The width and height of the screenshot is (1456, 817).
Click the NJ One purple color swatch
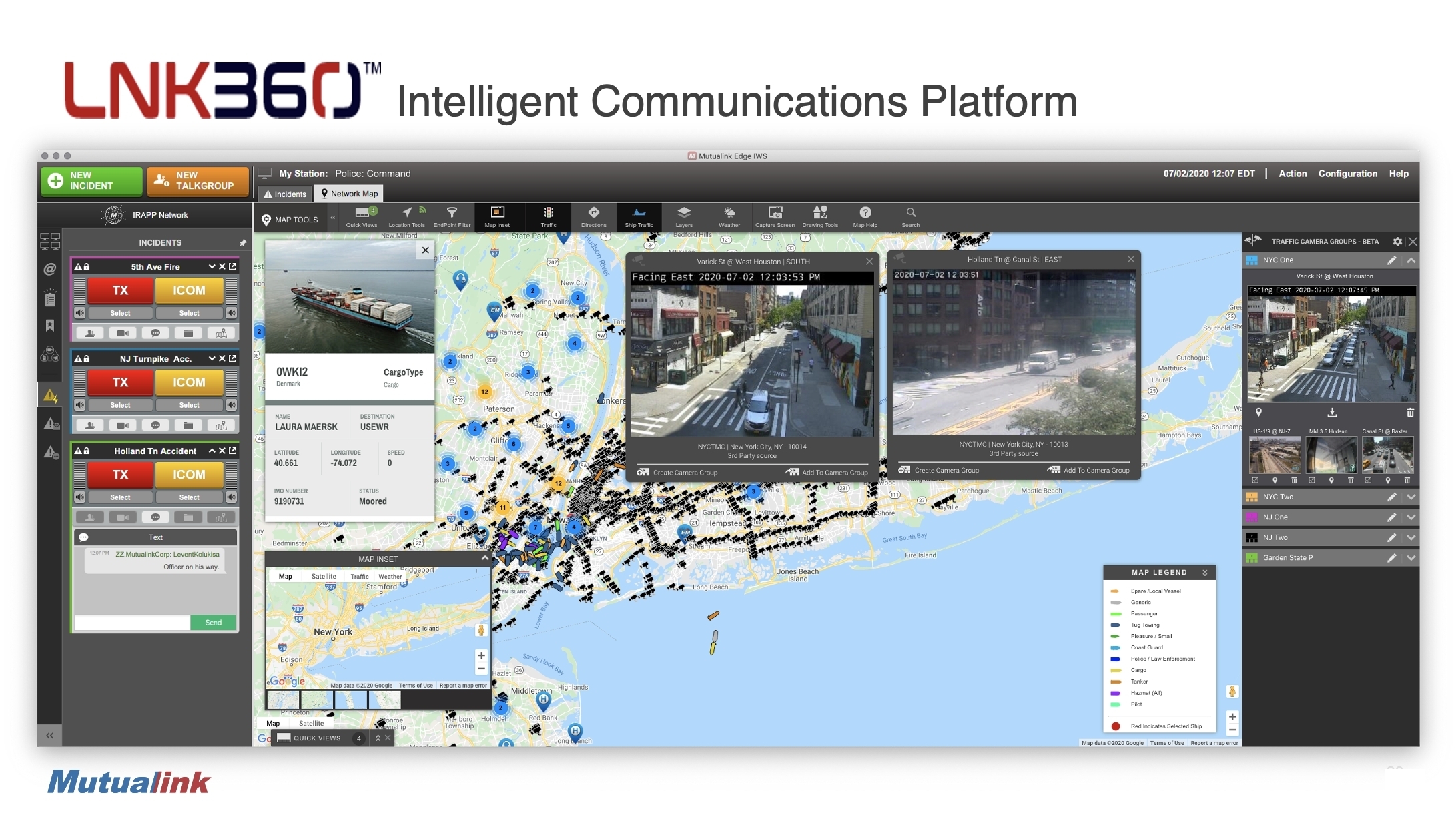[x=1252, y=517]
